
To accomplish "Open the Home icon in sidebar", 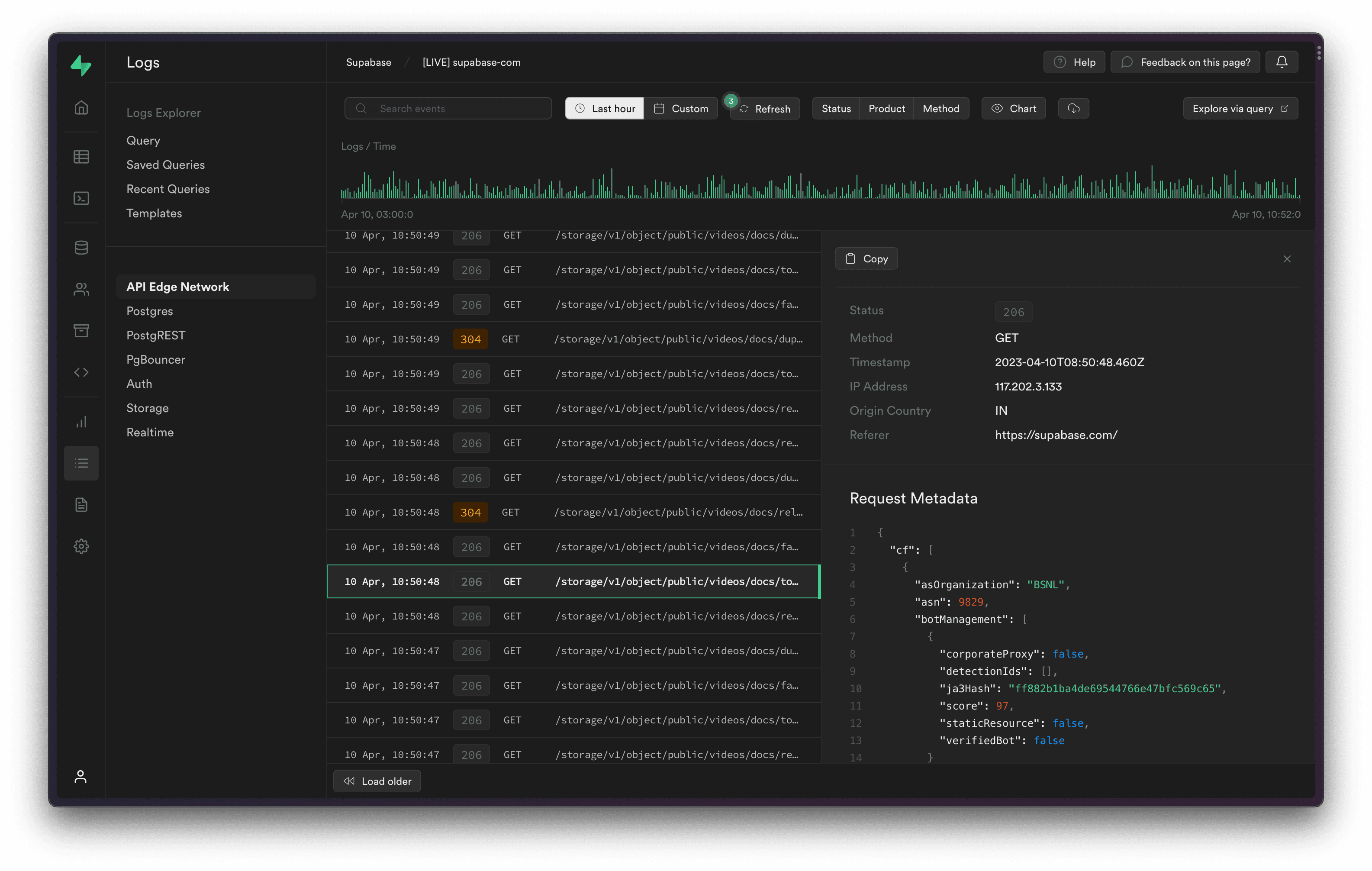I will pyautogui.click(x=81, y=108).
